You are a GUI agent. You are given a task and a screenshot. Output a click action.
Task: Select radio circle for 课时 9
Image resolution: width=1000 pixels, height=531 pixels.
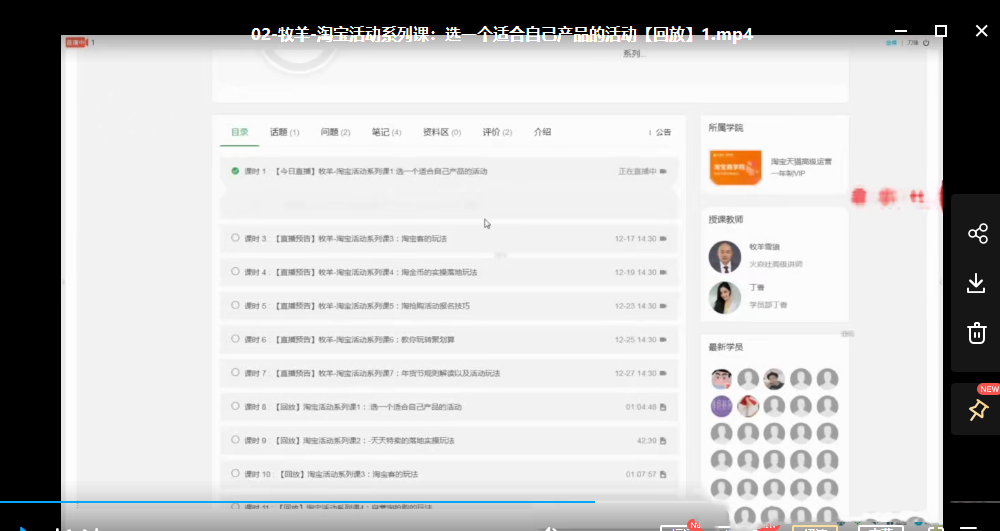(x=235, y=440)
